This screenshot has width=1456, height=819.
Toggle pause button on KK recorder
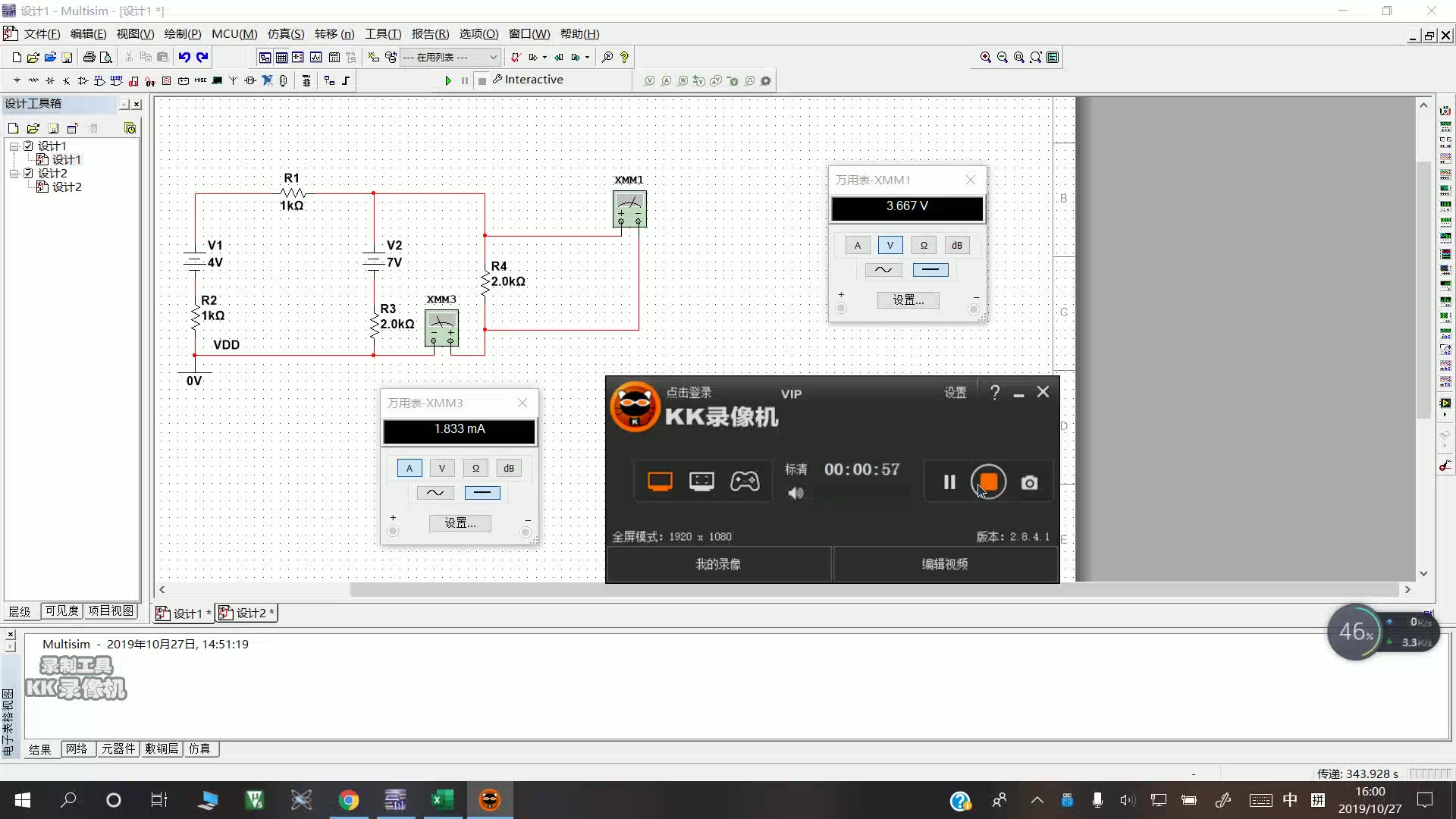tap(948, 484)
